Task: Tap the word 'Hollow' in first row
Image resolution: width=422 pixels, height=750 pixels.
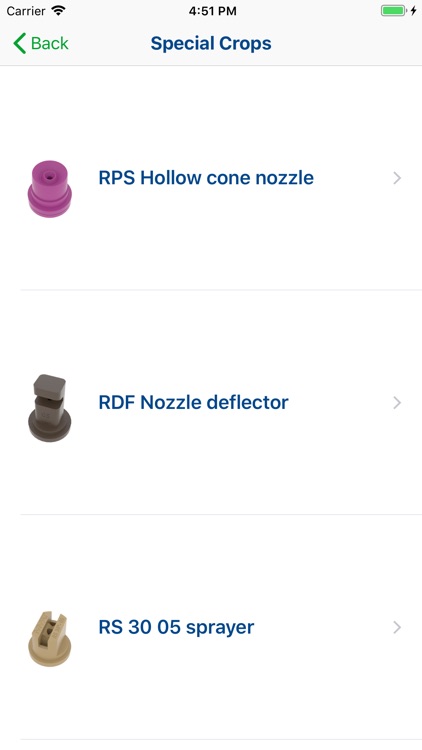Action: [x=171, y=178]
